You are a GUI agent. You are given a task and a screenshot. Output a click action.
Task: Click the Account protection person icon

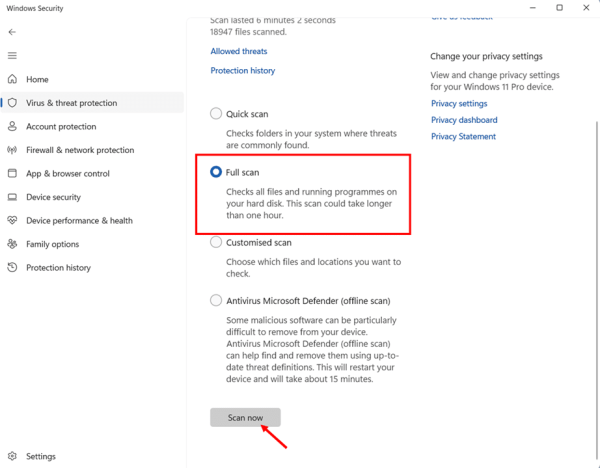point(12,126)
